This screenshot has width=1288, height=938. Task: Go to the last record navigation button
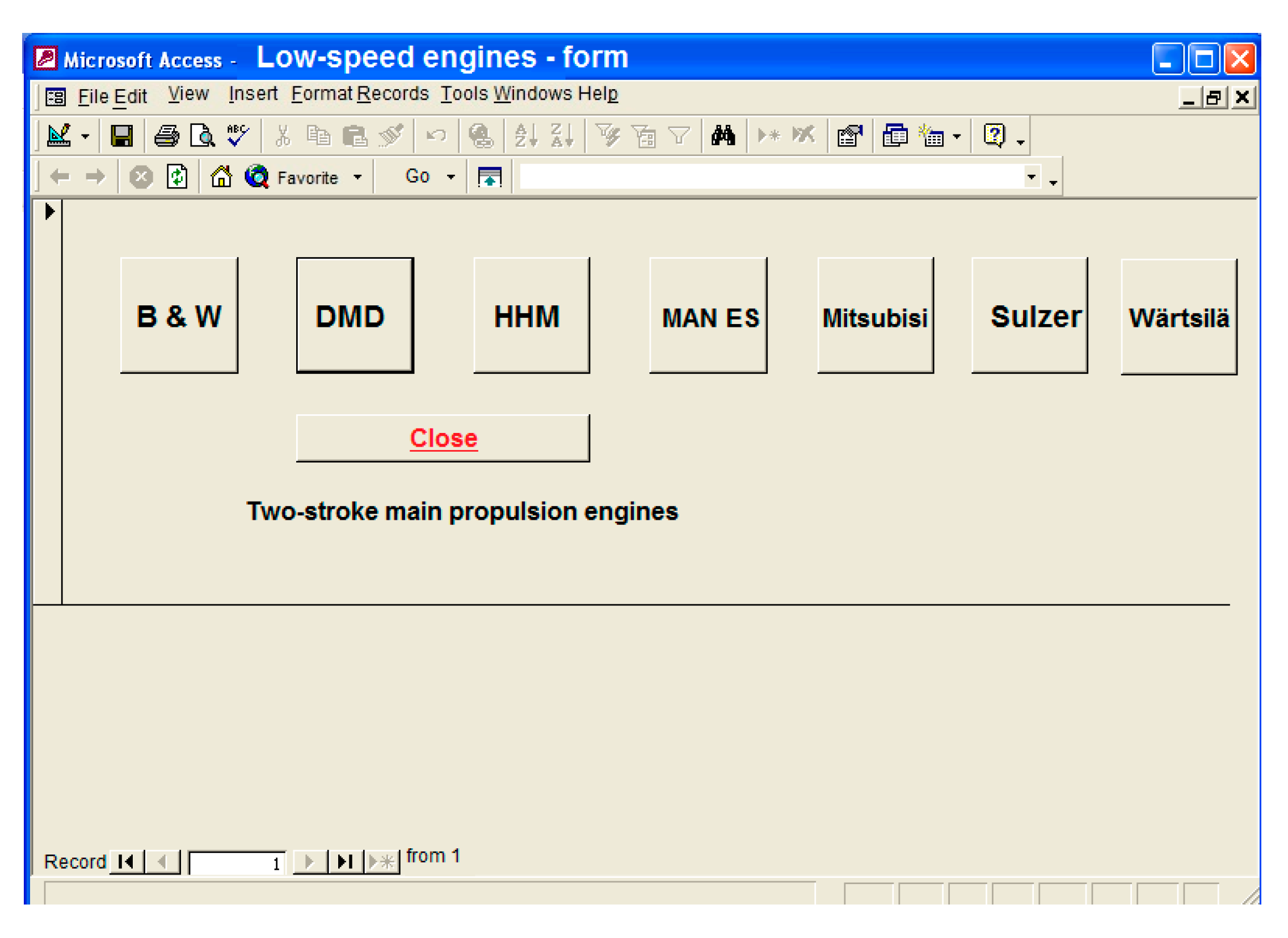pyautogui.click(x=345, y=862)
